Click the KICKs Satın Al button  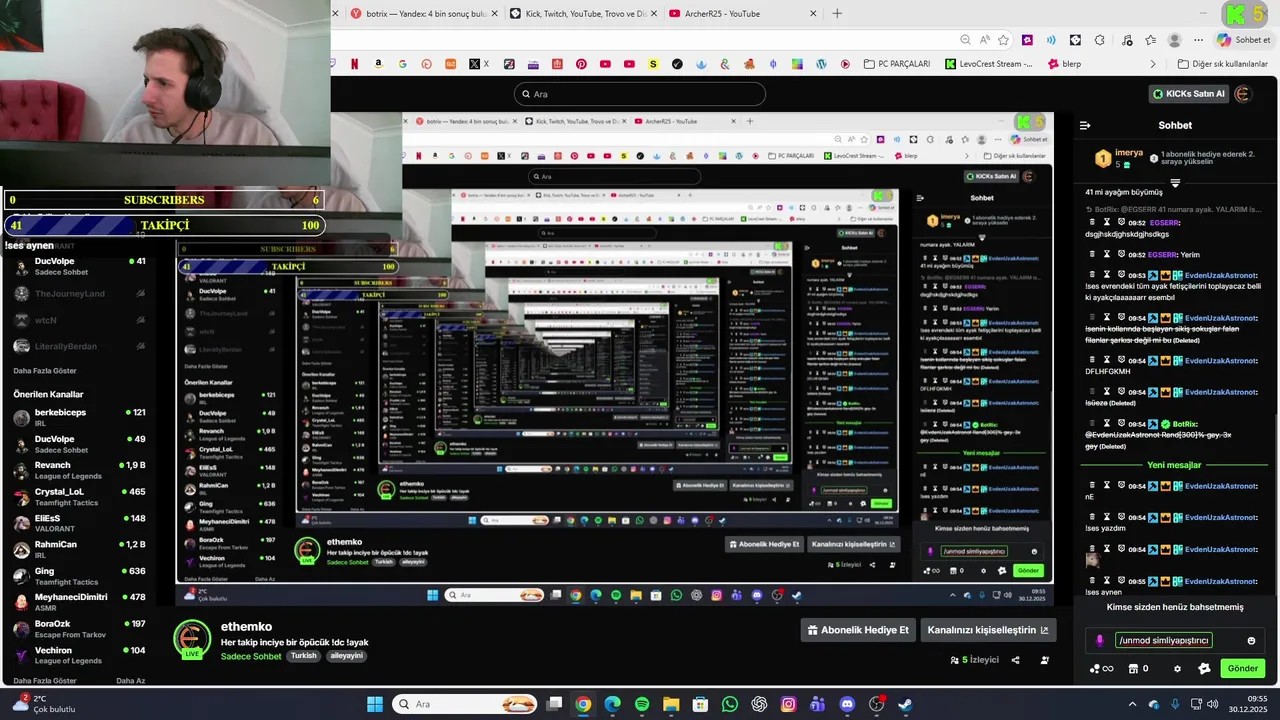tap(1187, 94)
